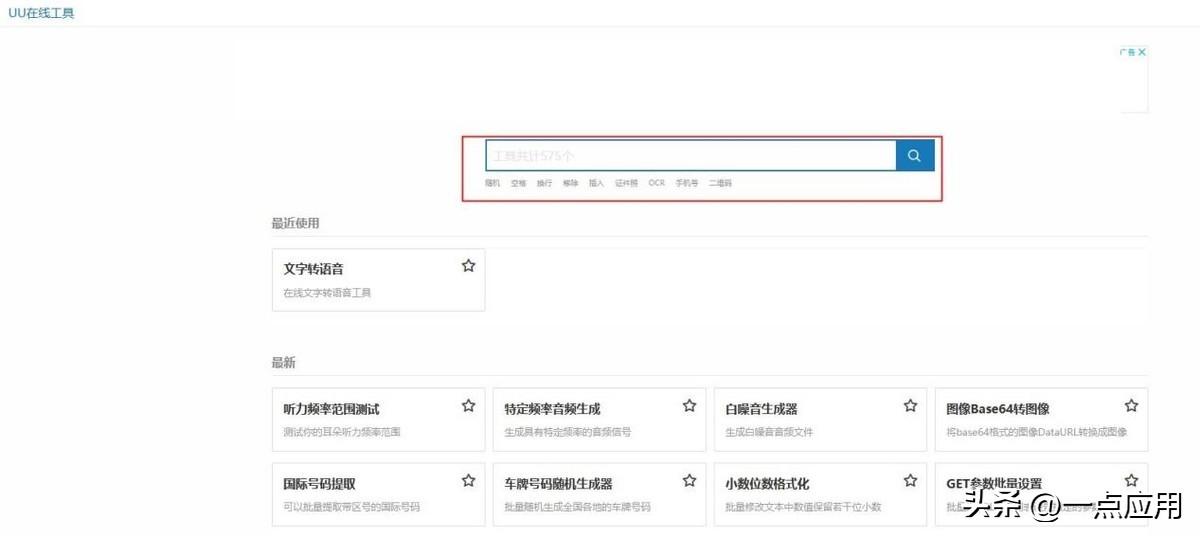Pick the 二维码 search tag

pos(720,184)
